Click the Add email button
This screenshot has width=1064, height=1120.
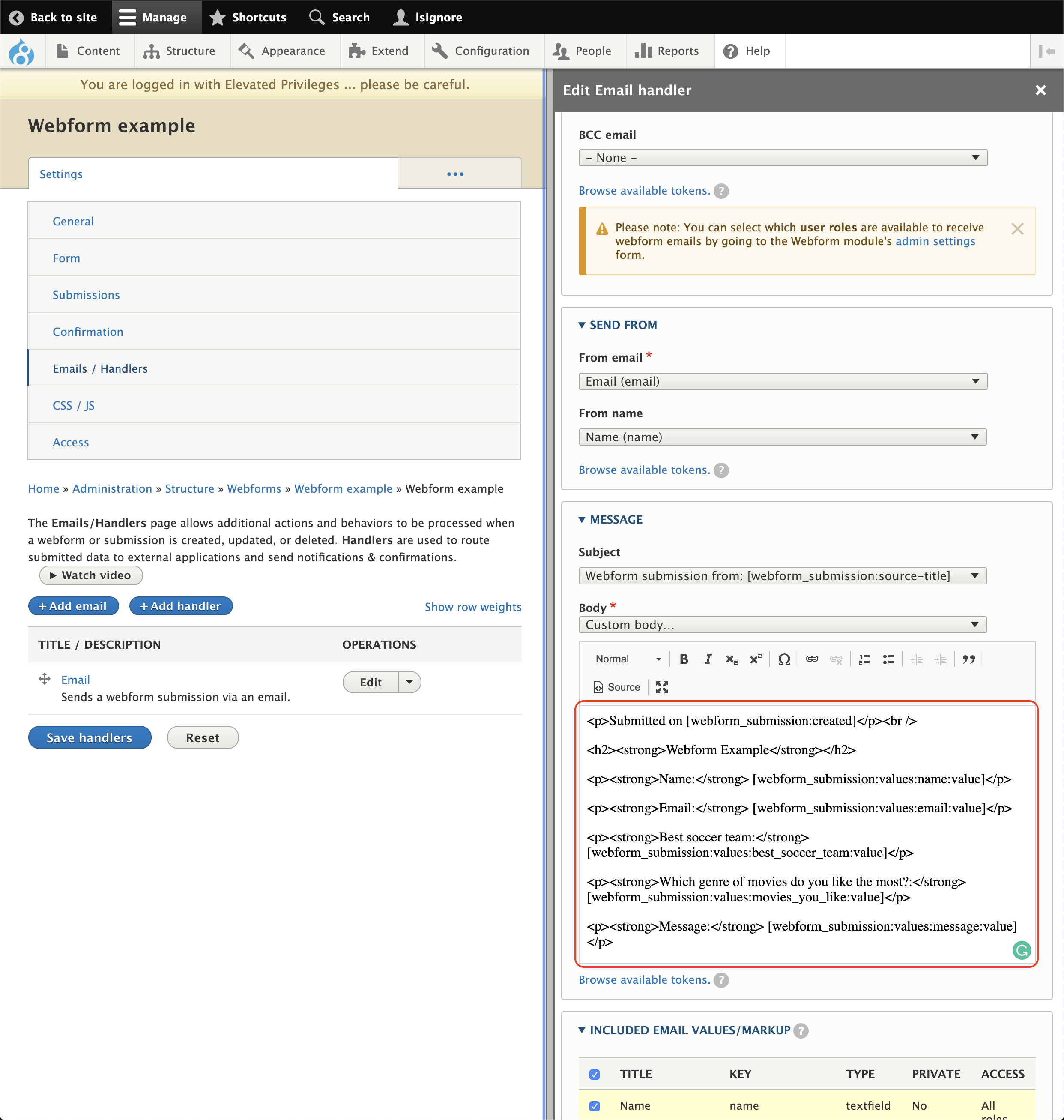click(73, 606)
